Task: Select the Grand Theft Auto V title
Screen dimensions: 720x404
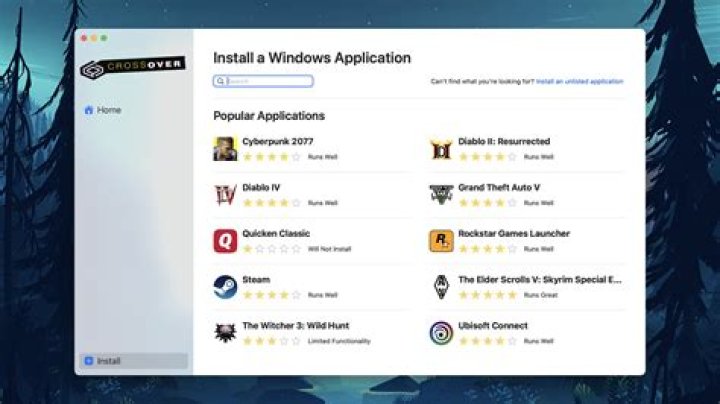Action: [499, 187]
